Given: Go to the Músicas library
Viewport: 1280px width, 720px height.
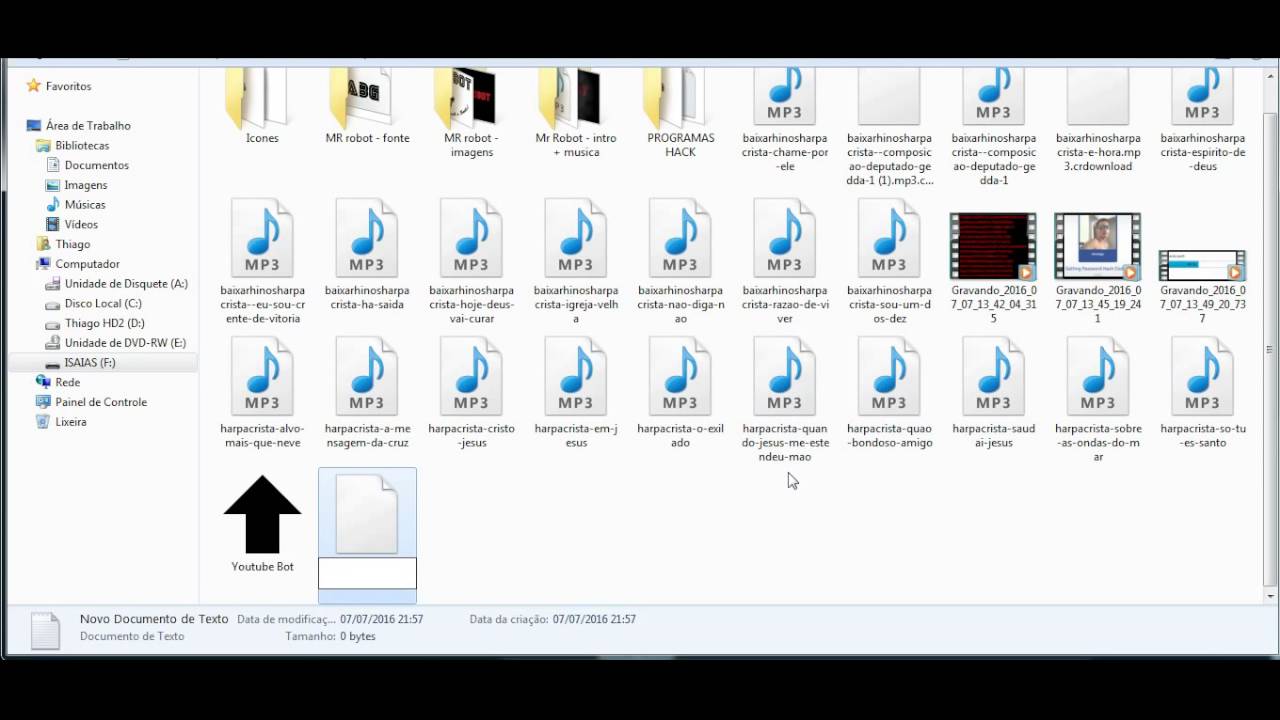Looking at the screenshot, I should pos(85,205).
